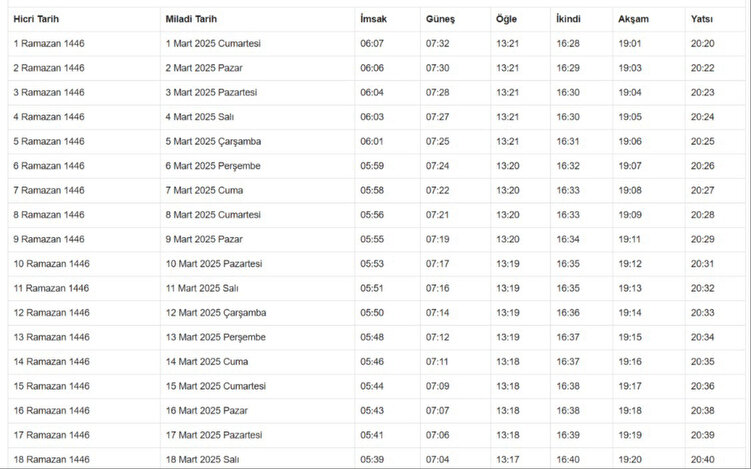Viewport: 751px width, 469px height.
Task: Select the 07:32 Güneş time cell
Action: click(x=437, y=44)
